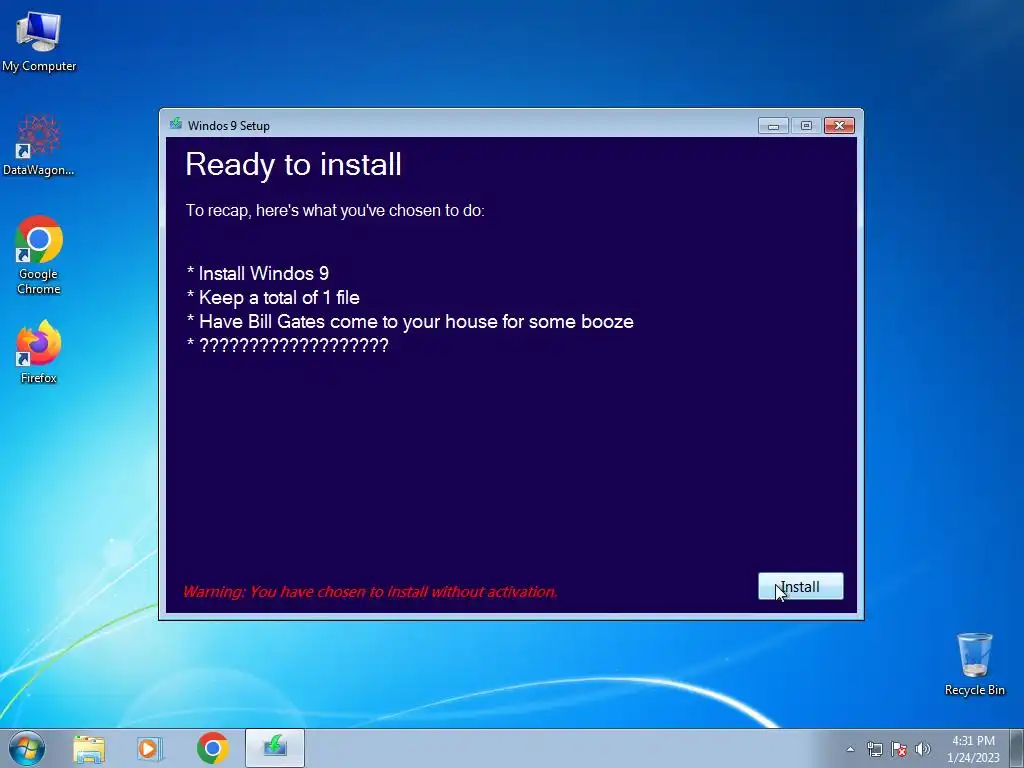This screenshot has width=1024, height=768.
Task: Click the Windos 9 Setup title icon
Action: [176, 124]
